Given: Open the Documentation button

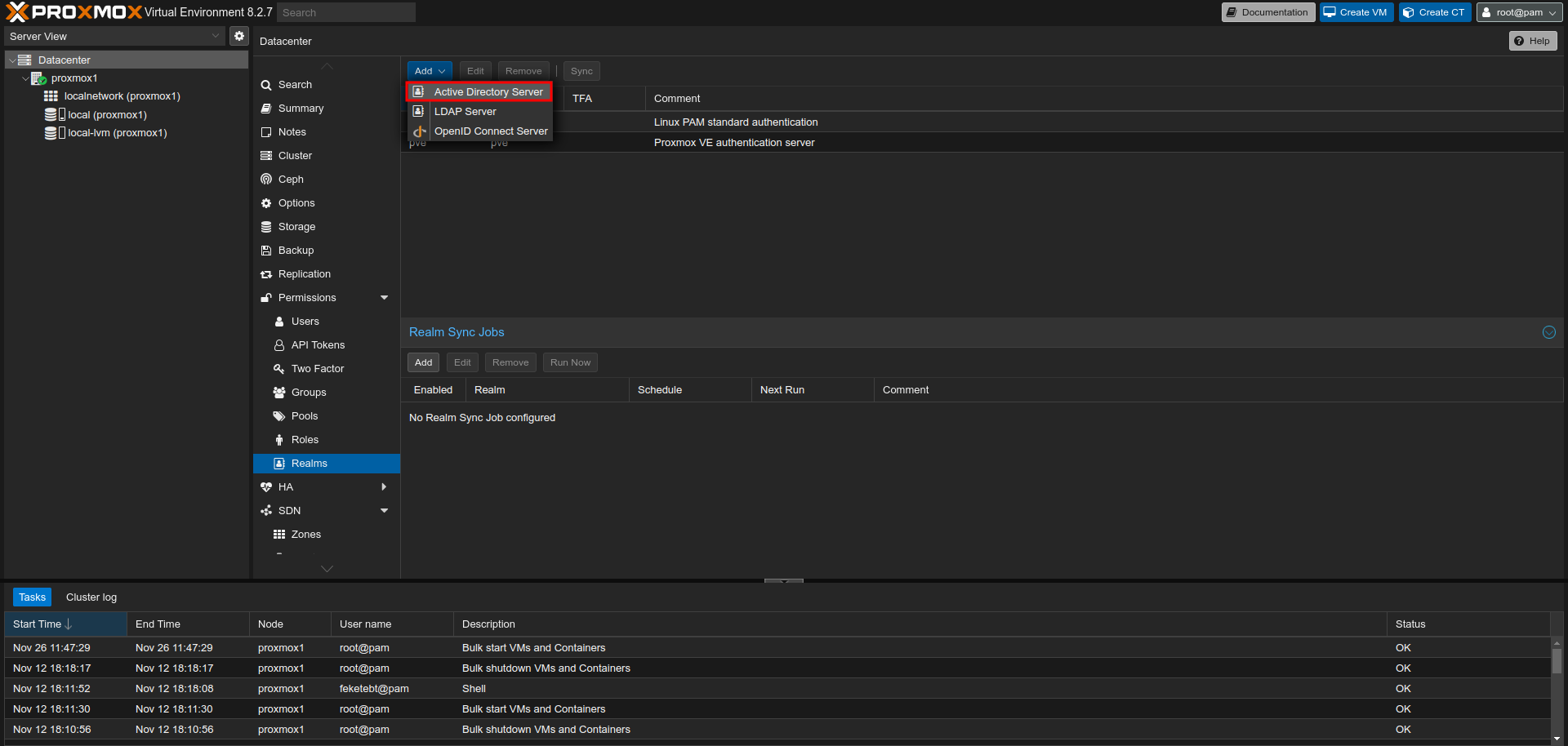Looking at the screenshot, I should pos(1268,12).
